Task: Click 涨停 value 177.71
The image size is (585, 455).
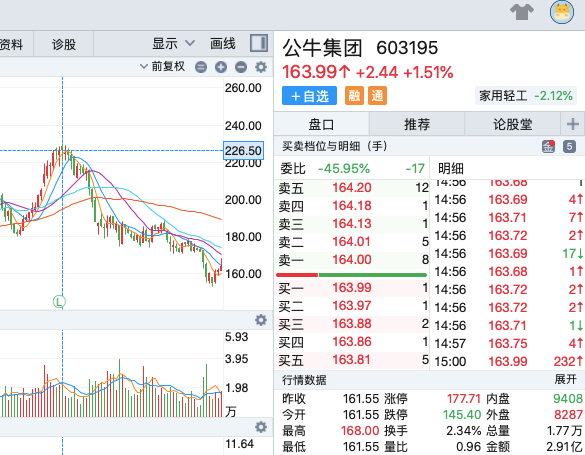Action: pyautogui.click(x=464, y=399)
